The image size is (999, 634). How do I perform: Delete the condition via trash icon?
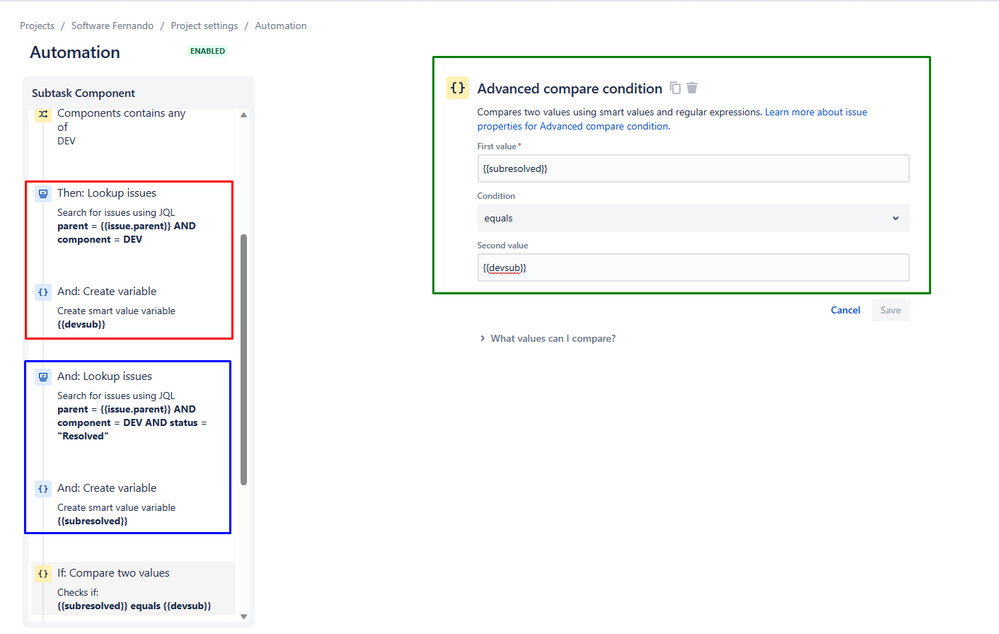692,88
